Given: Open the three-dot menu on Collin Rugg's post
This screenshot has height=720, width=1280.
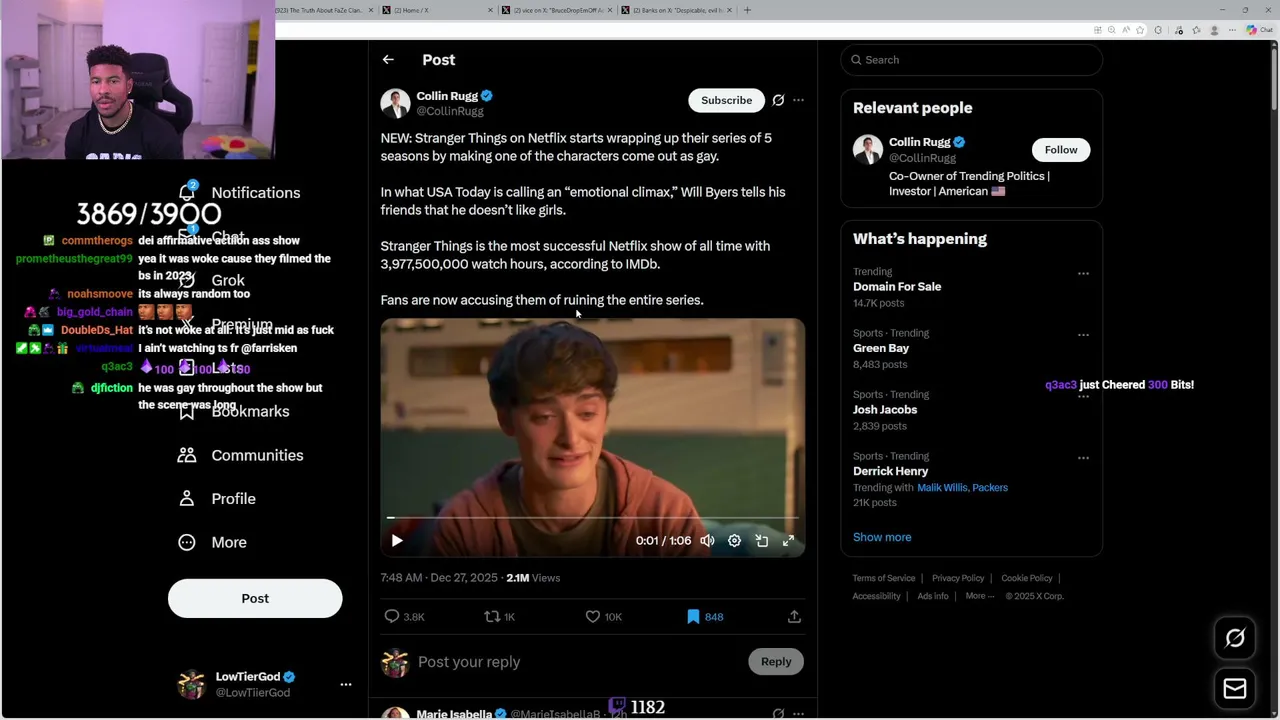Looking at the screenshot, I should point(798,100).
